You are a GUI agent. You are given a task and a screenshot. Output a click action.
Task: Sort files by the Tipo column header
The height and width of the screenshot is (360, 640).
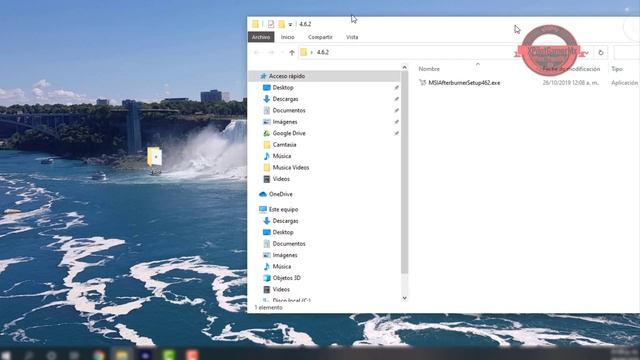coord(617,69)
